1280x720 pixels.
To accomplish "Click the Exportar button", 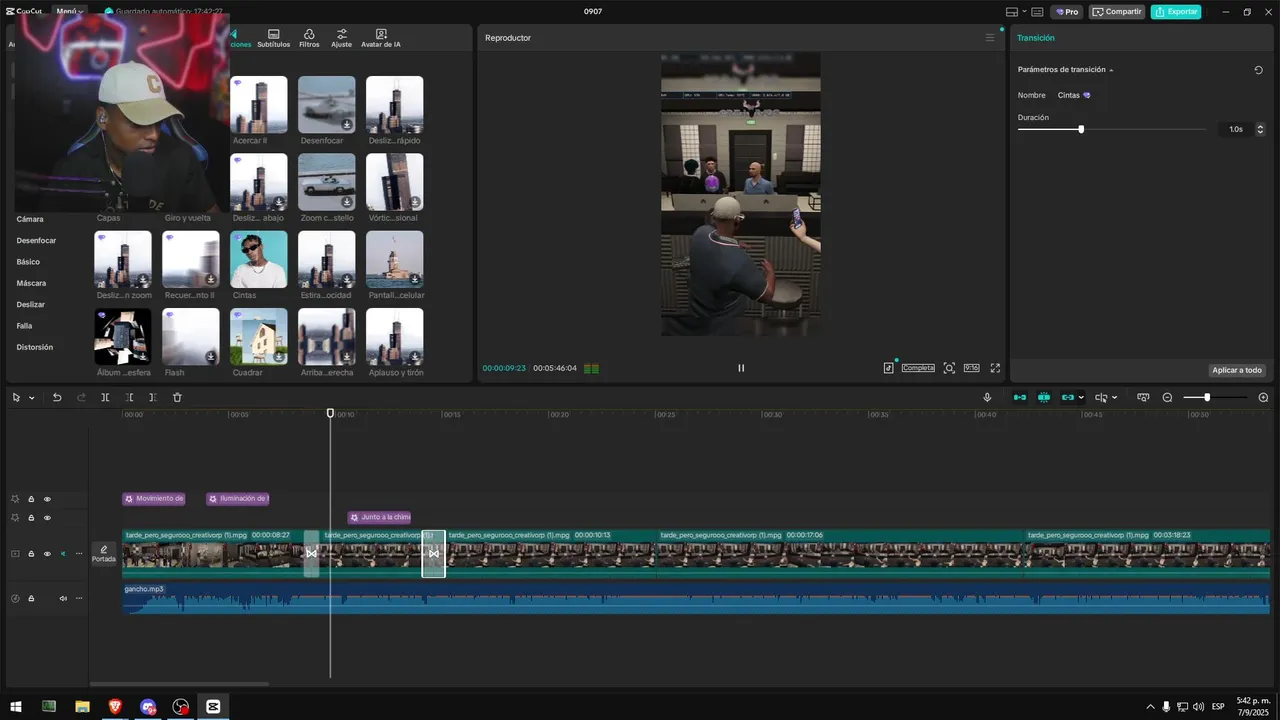I will pos(1176,12).
